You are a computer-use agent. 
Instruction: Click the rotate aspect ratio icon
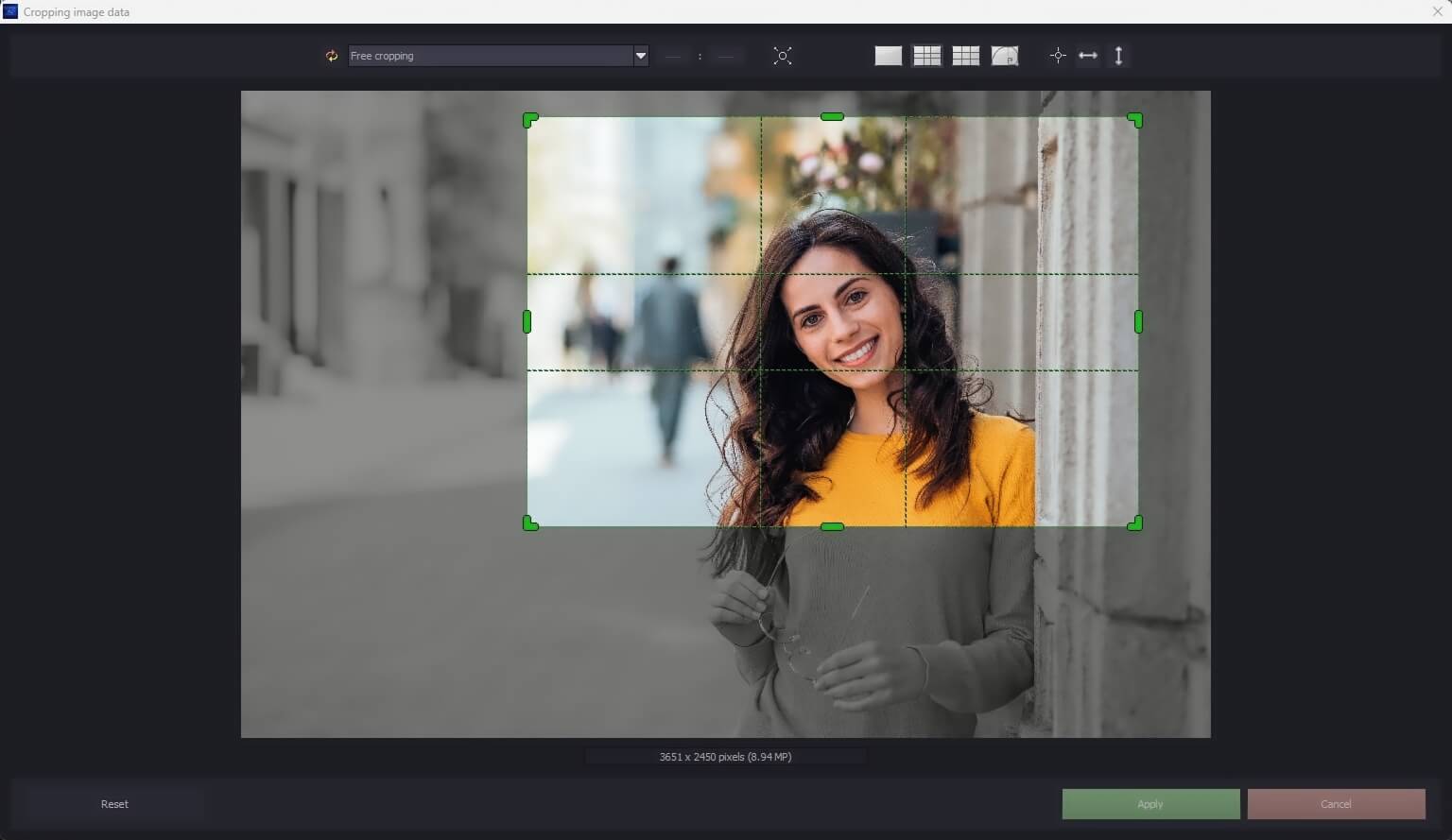[x=332, y=56]
